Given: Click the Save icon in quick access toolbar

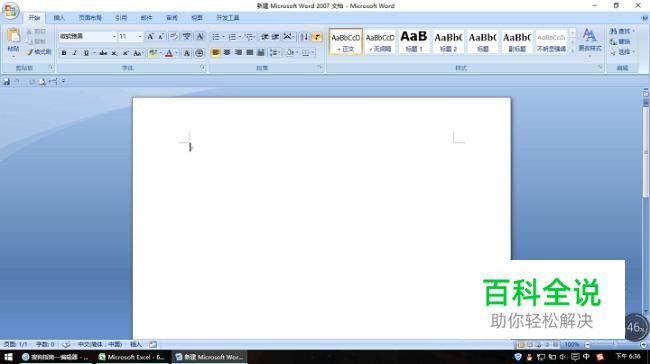Looking at the screenshot, I should coord(6,82).
